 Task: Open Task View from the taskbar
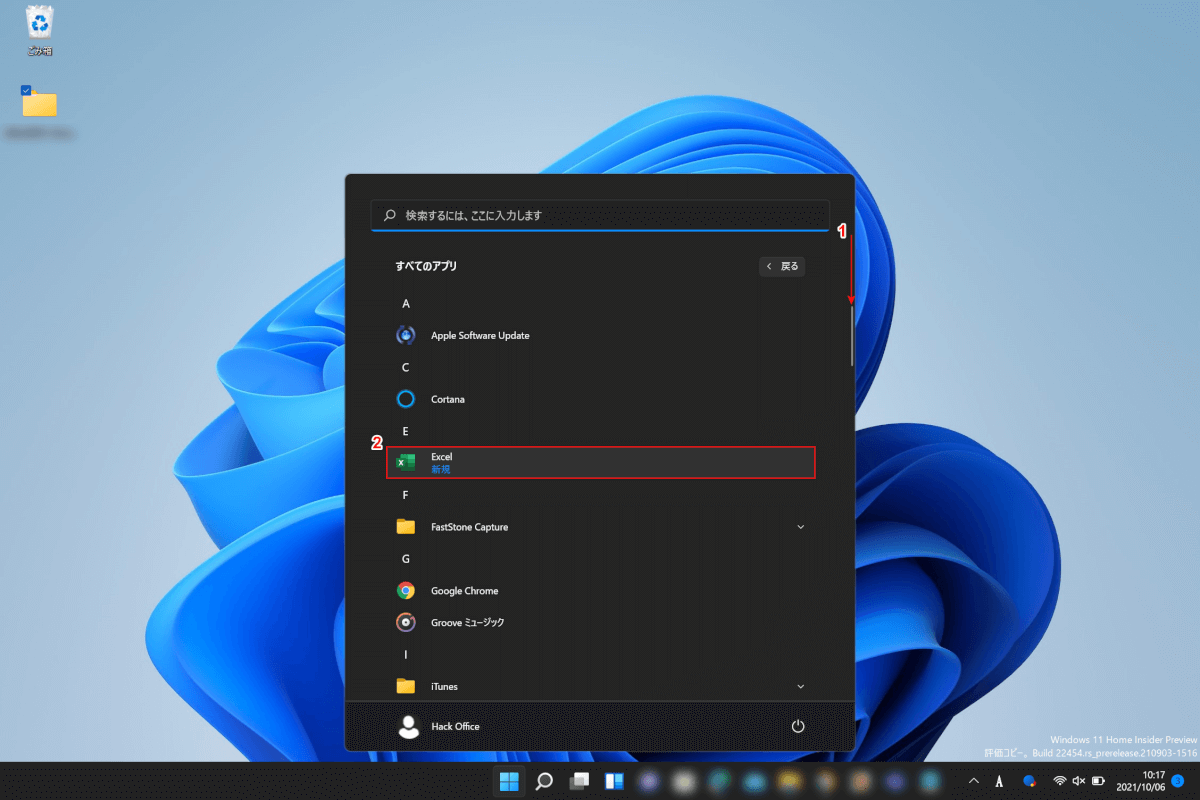[x=579, y=781]
